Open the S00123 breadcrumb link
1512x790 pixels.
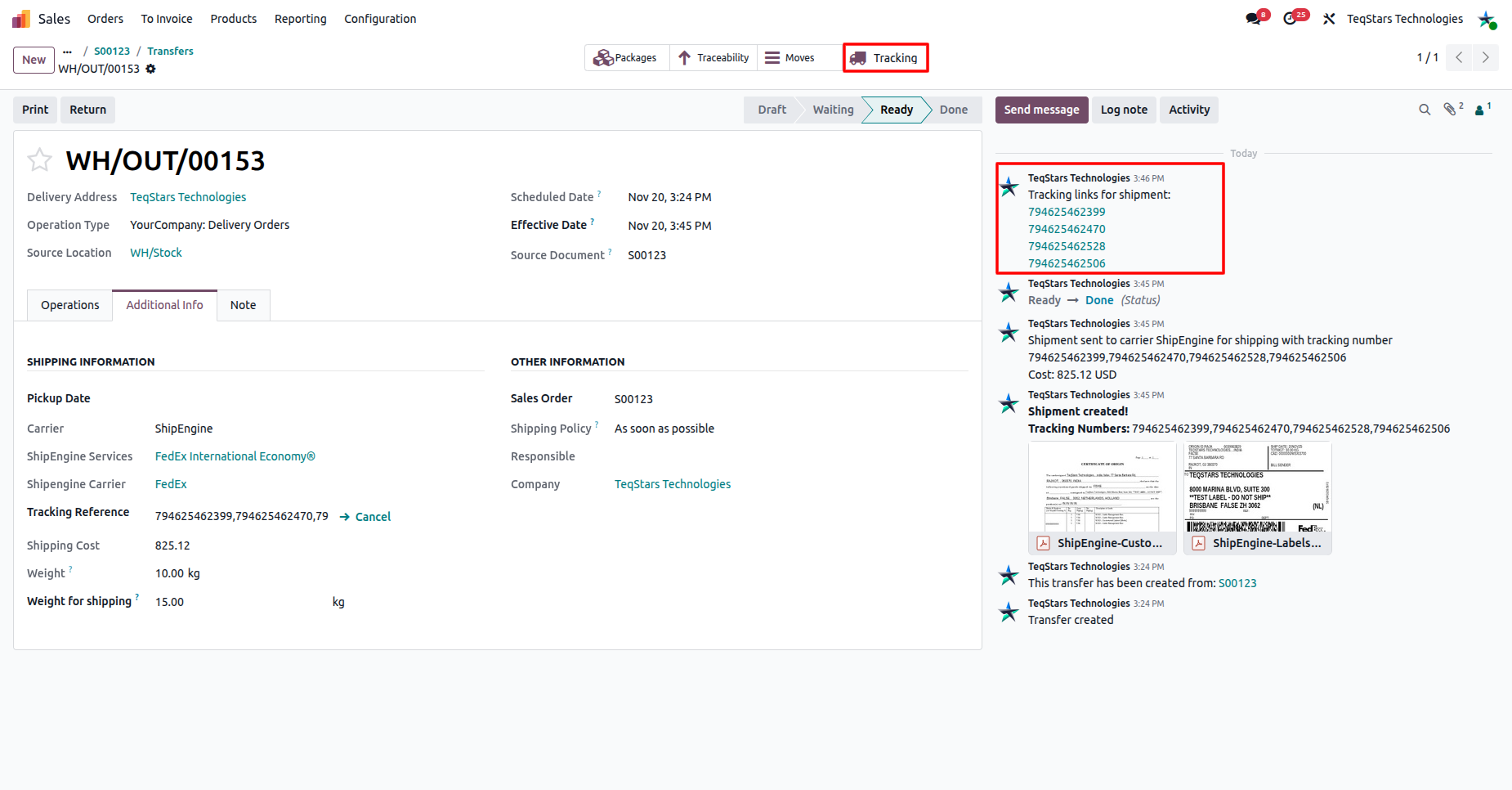tap(112, 51)
